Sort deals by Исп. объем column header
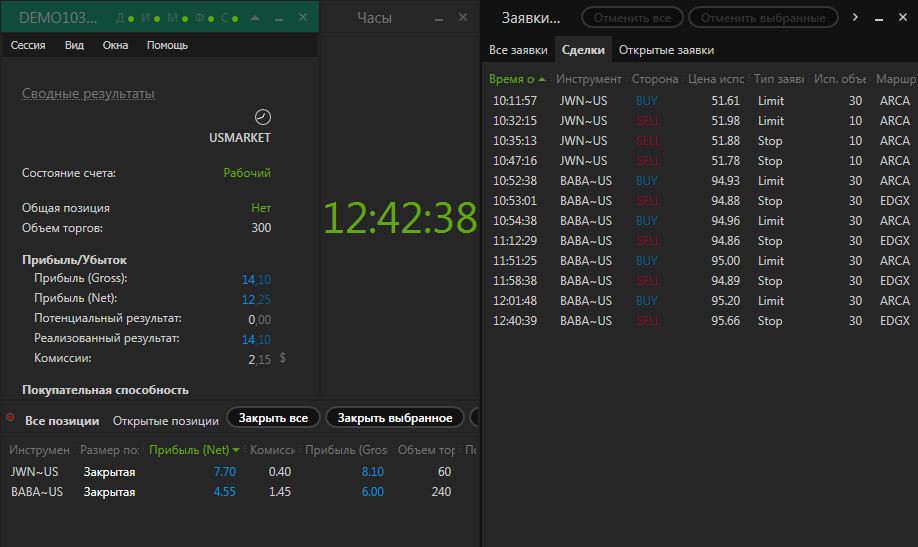 pos(840,78)
